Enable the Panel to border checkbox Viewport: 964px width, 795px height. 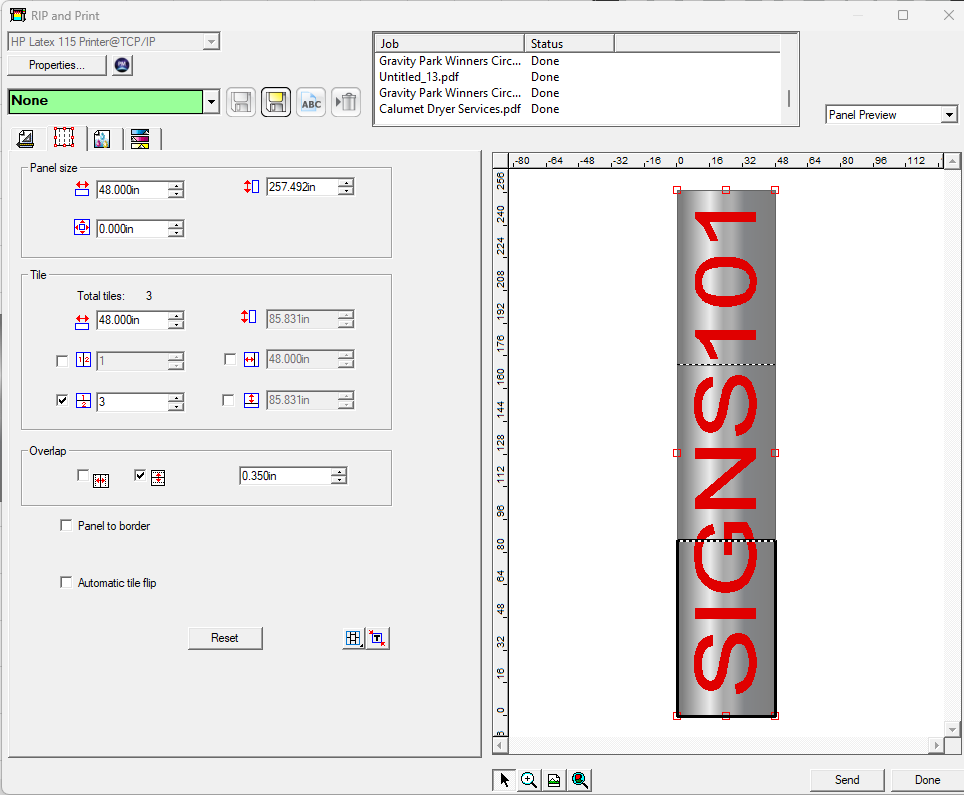pos(66,525)
